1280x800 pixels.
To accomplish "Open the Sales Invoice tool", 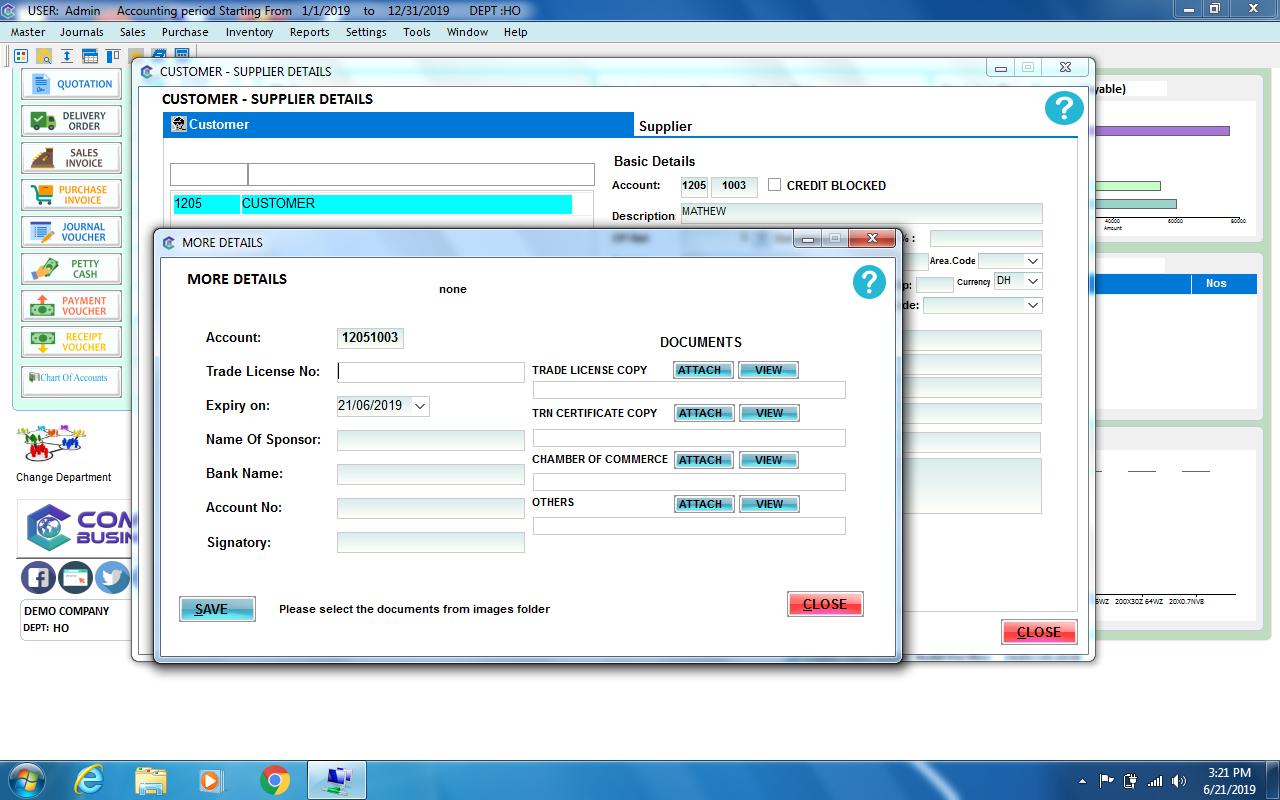I will coord(70,157).
